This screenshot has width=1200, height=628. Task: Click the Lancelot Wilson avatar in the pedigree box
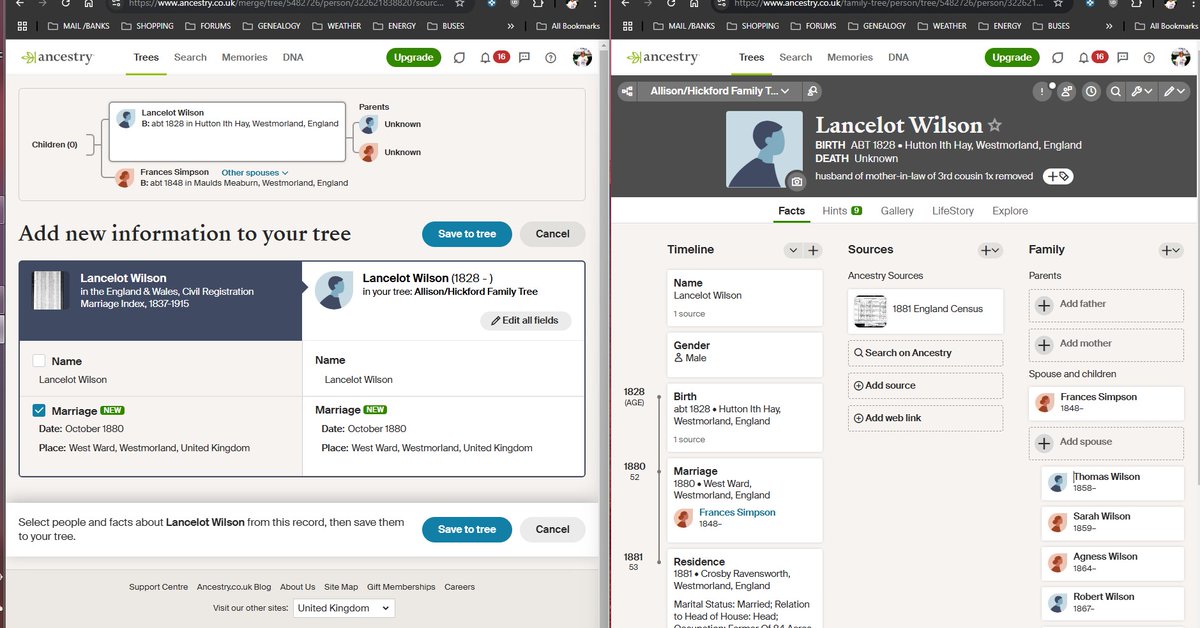tap(126, 119)
